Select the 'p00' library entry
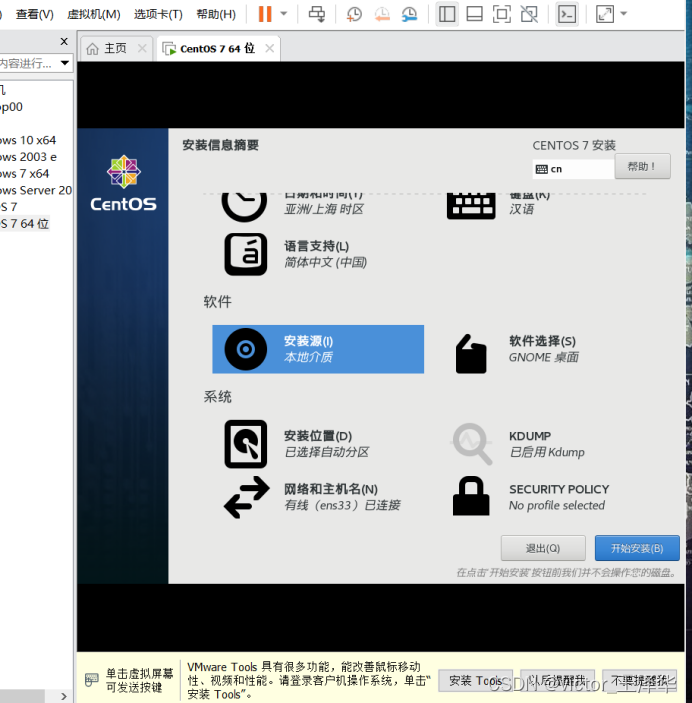The width and height of the screenshot is (692, 703). tap(11, 107)
